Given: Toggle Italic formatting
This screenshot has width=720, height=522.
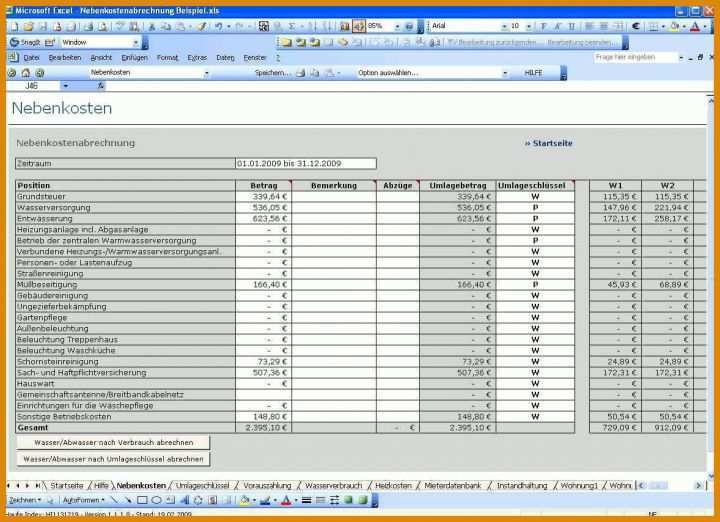Looking at the screenshot, I should pos(558,27).
